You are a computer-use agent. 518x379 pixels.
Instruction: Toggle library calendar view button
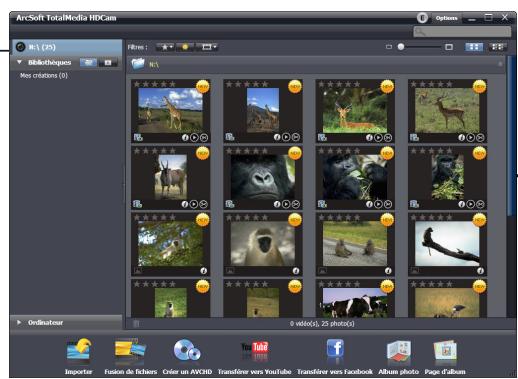(108, 62)
